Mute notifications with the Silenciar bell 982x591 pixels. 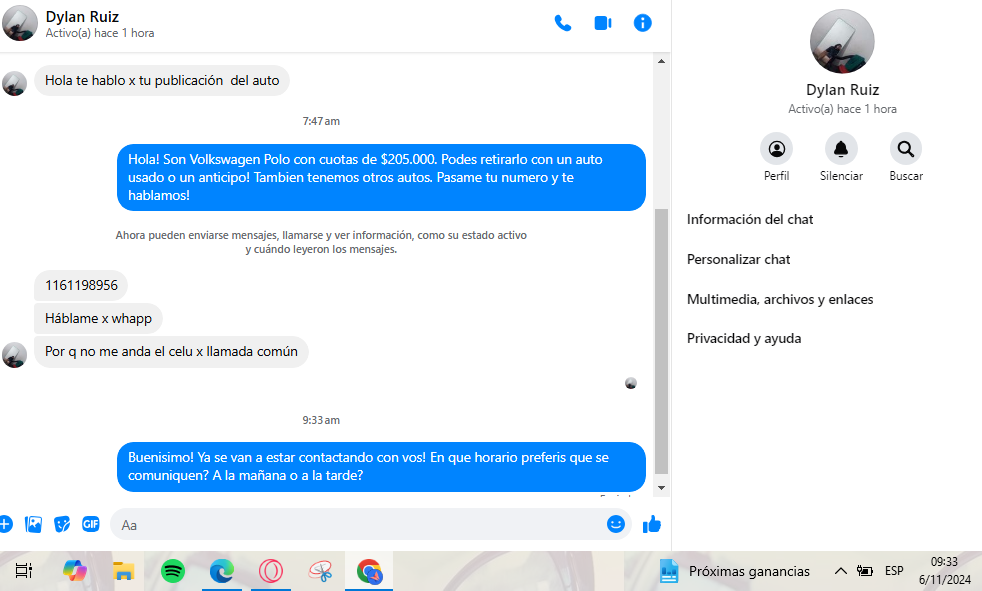(x=841, y=149)
